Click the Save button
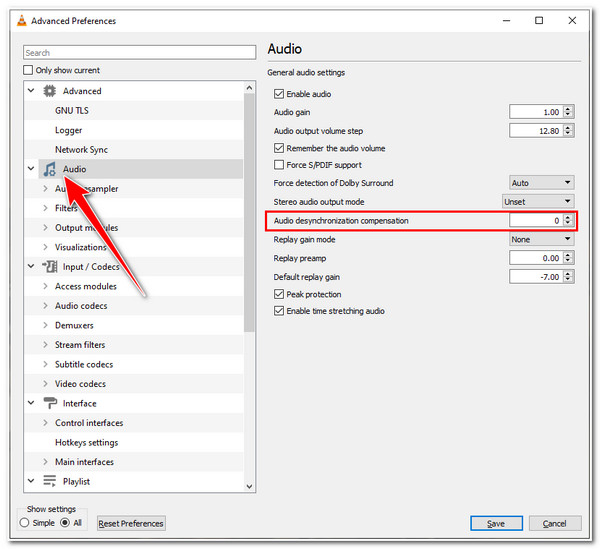The width and height of the screenshot is (600, 549). 496,523
